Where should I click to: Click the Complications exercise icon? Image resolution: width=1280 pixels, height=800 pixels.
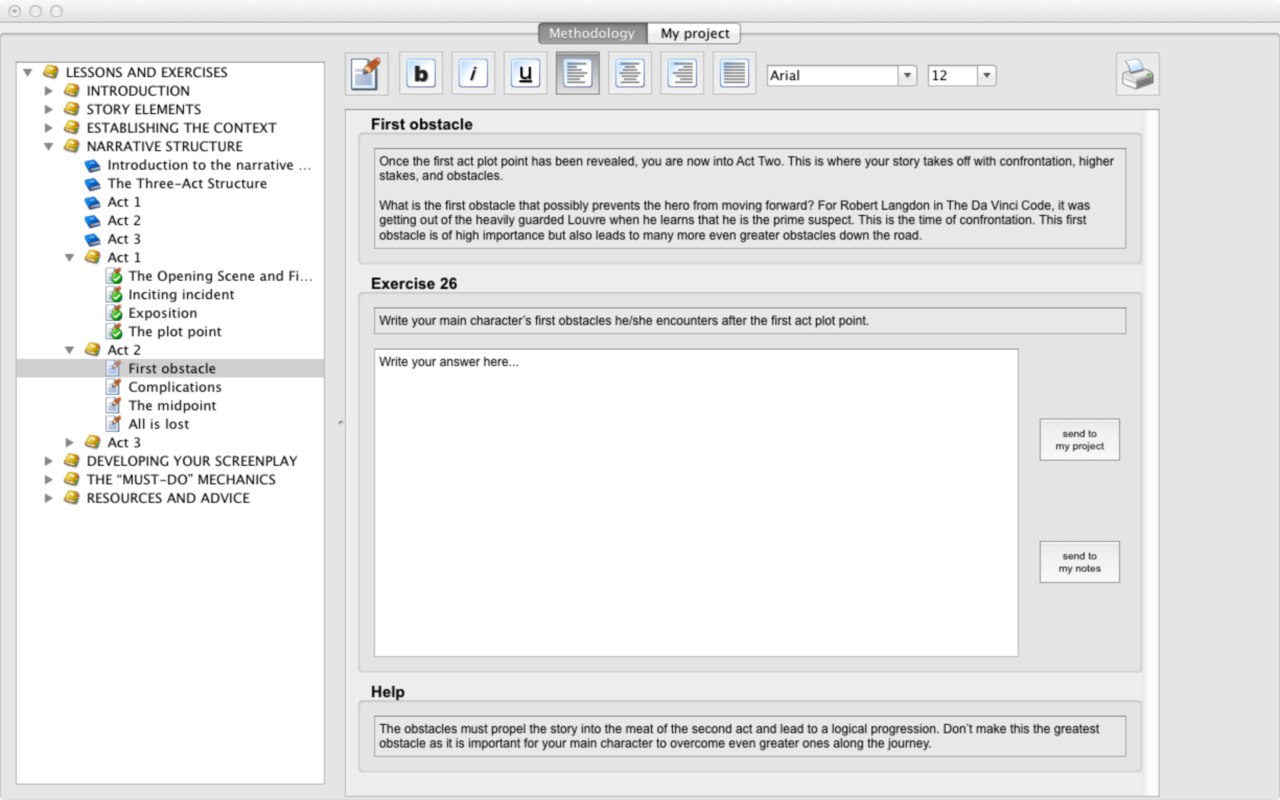114,387
